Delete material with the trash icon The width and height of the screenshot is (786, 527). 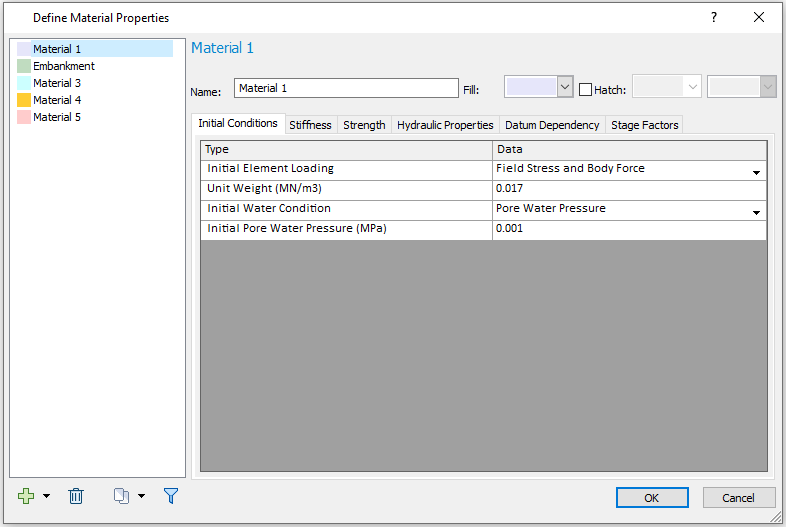pos(76,496)
